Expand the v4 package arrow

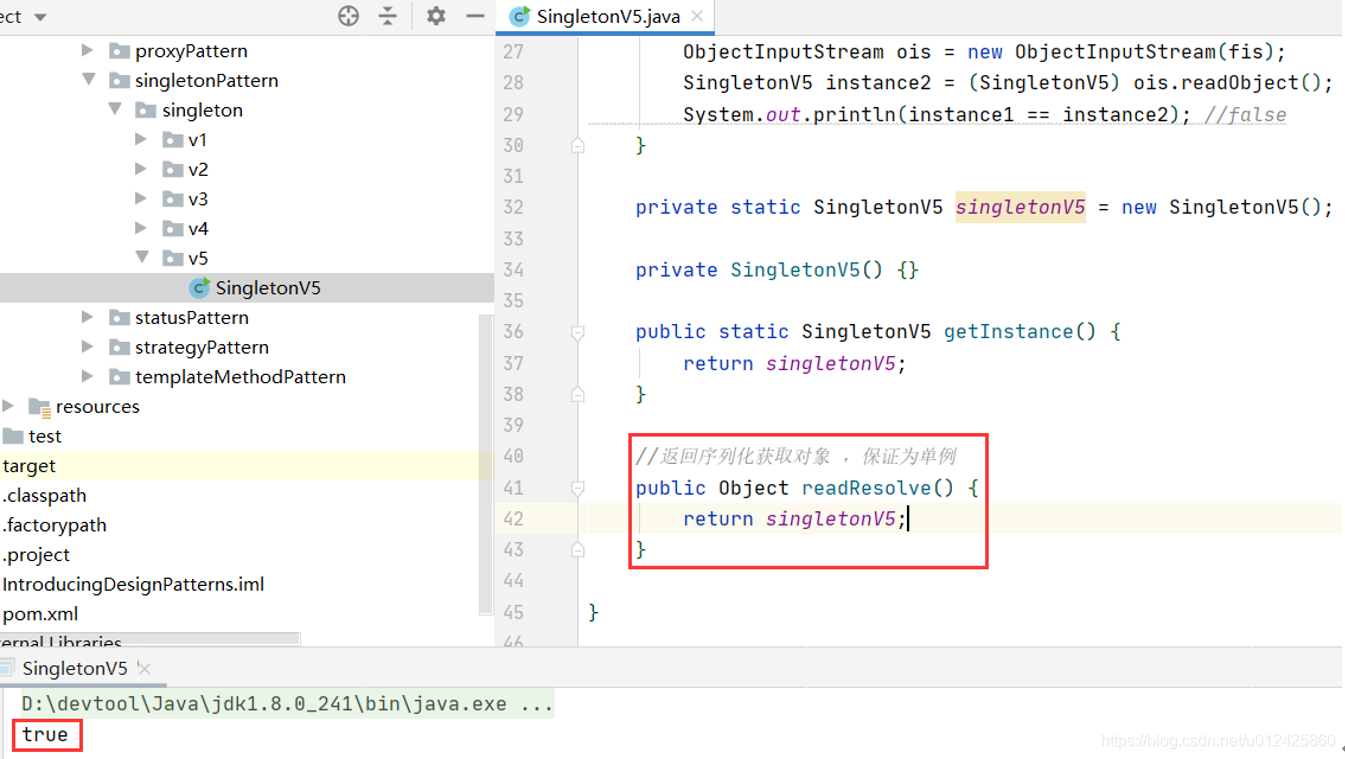pos(141,228)
